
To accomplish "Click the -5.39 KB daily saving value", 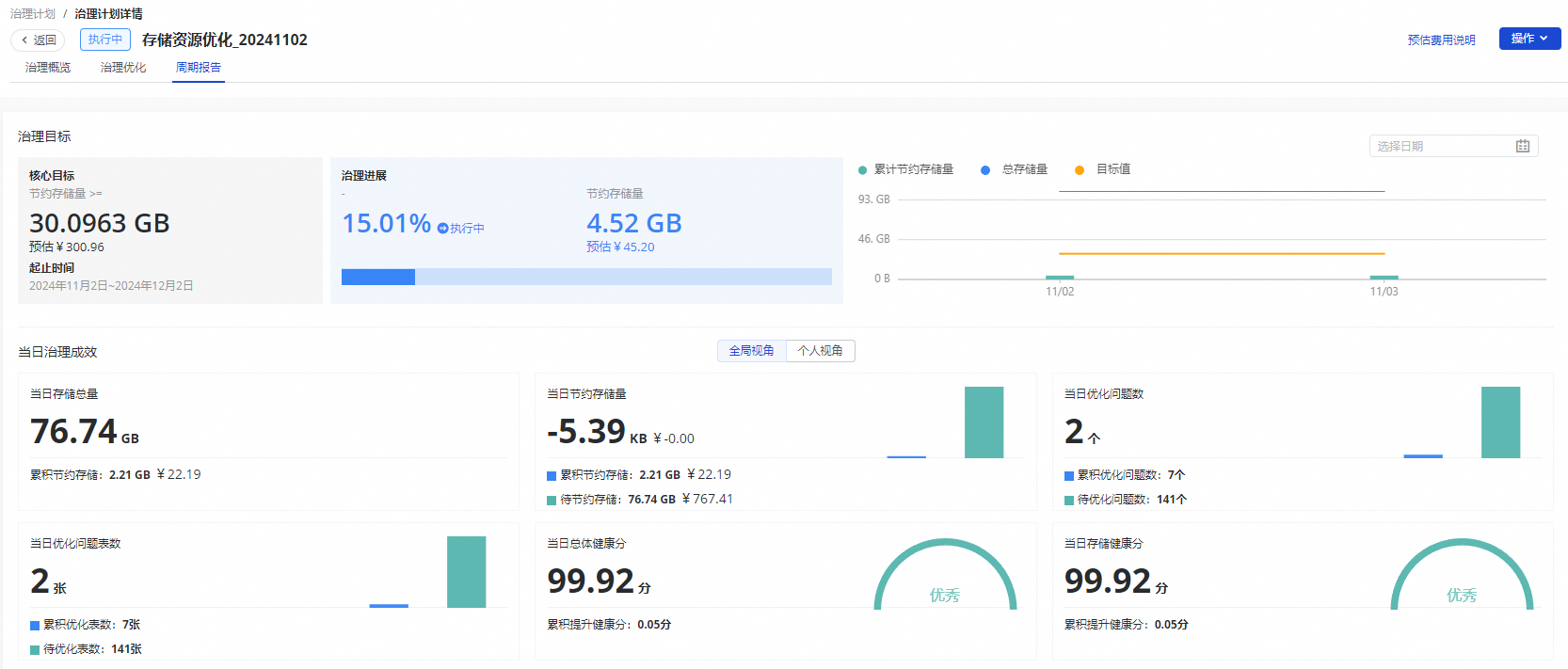I will [597, 431].
